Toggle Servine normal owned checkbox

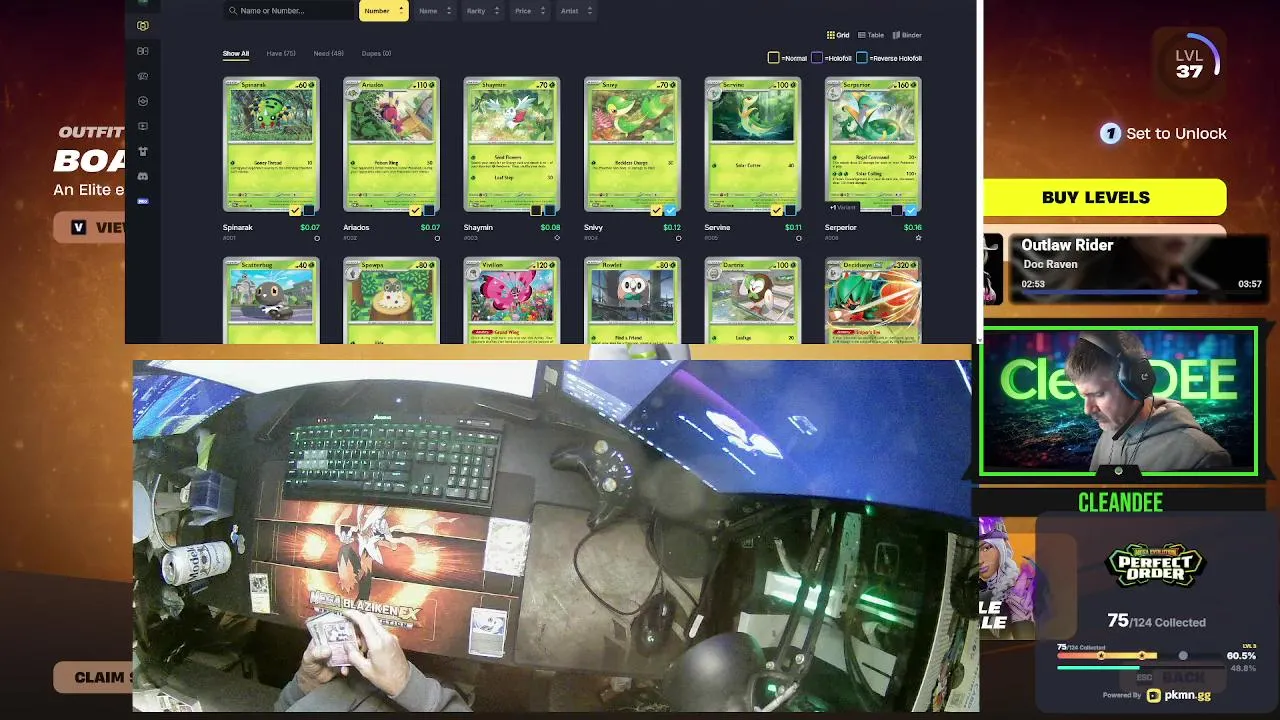coord(776,211)
